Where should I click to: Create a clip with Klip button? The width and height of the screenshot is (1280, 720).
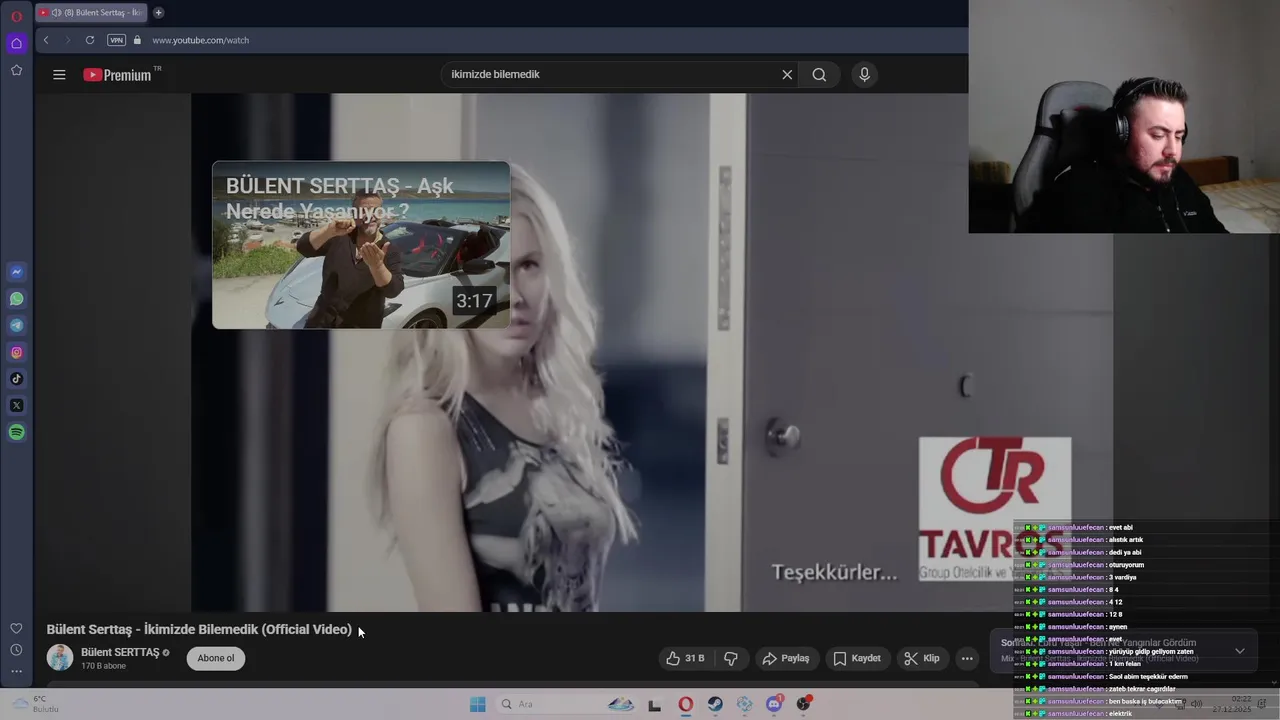tap(922, 658)
